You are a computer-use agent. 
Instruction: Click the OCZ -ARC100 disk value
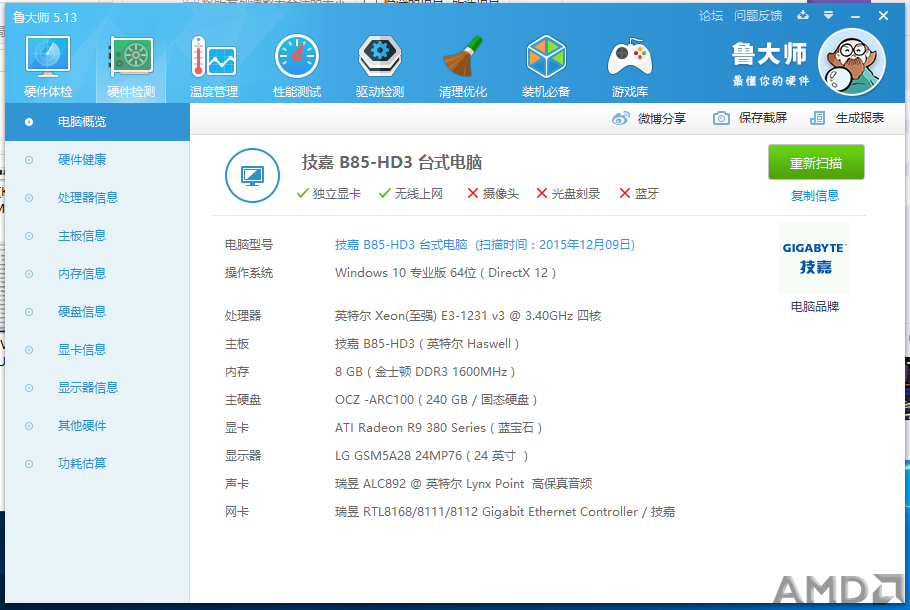coord(436,400)
